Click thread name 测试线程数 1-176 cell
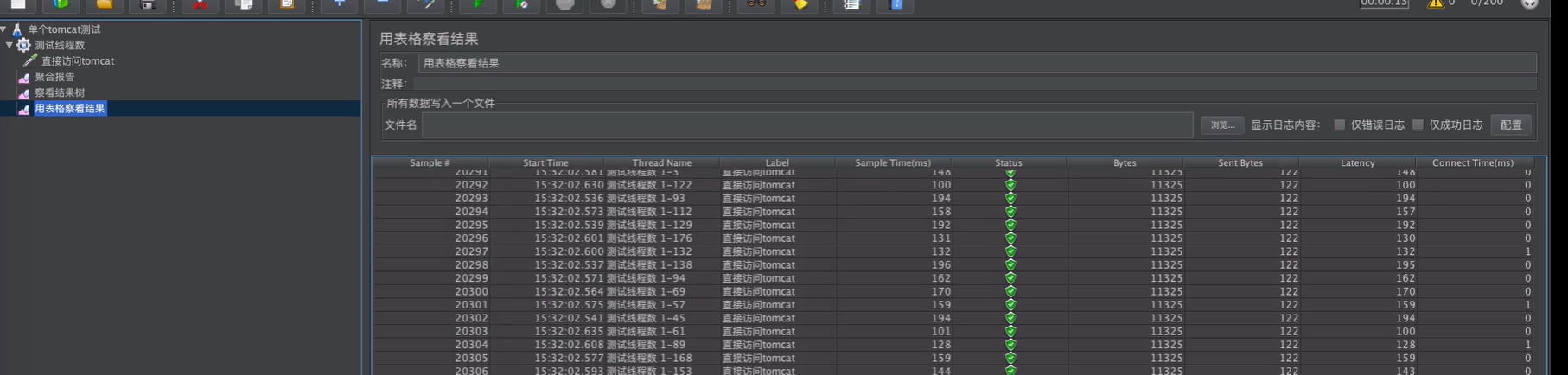Image resolution: width=1568 pixels, height=375 pixels. point(662,238)
